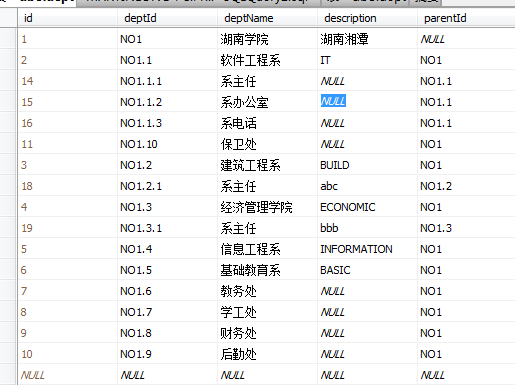Click the 湖南学院 deptName cell

click(x=267, y=39)
